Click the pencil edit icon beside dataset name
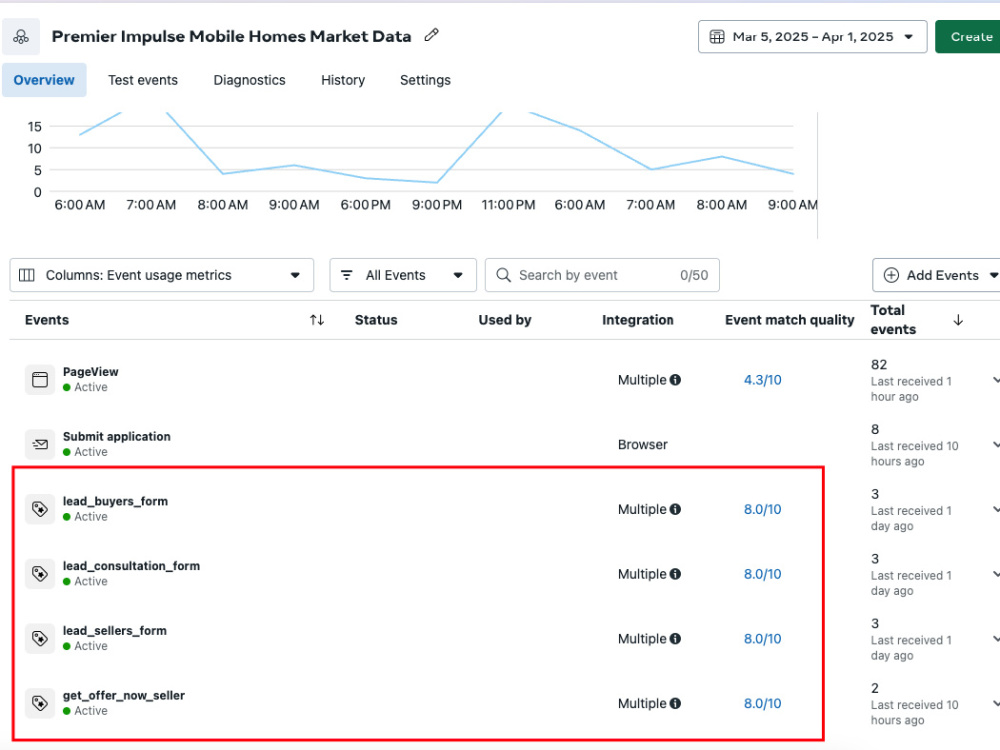This screenshot has width=1000, height=750. coord(432,35)
